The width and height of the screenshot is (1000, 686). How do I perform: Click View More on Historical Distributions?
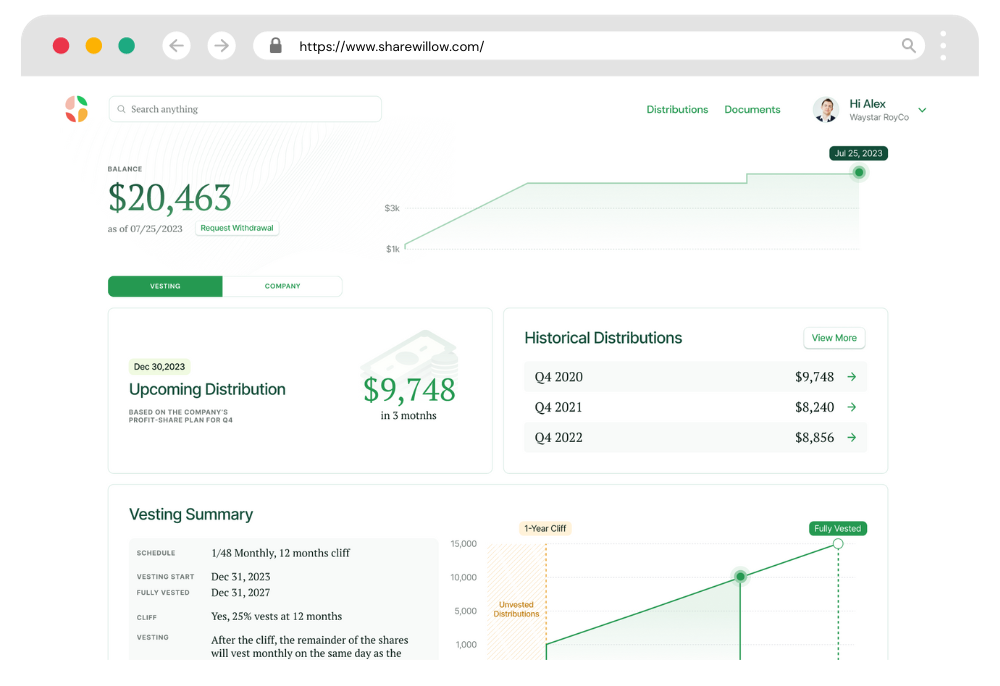[834, 338]
